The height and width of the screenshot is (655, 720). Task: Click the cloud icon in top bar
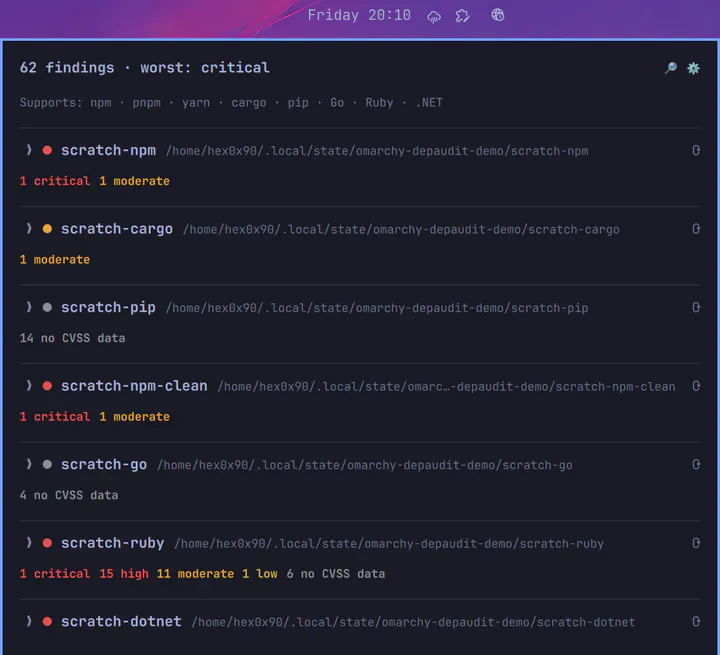point(433,16)
